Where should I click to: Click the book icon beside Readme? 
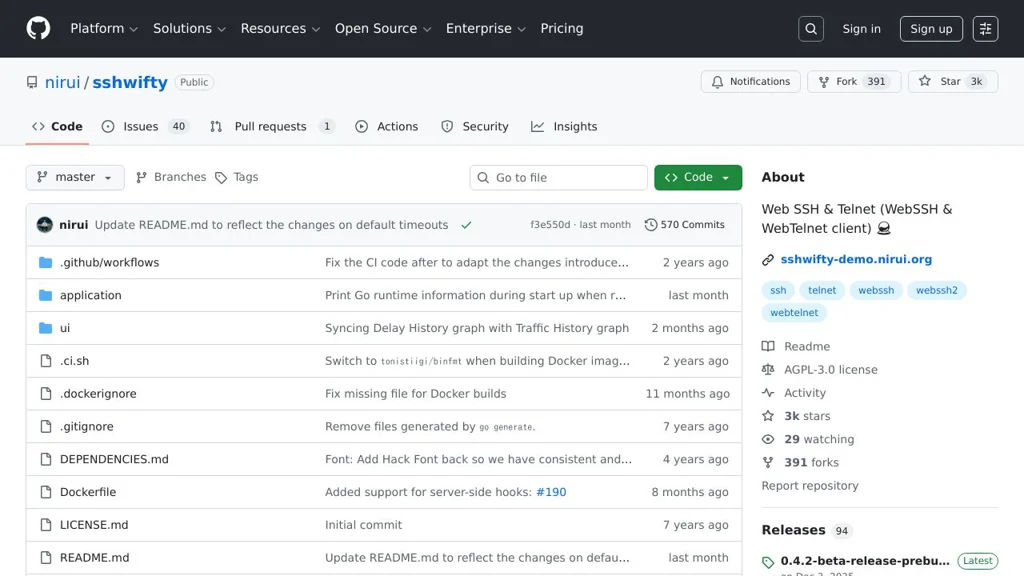[768, 346]
